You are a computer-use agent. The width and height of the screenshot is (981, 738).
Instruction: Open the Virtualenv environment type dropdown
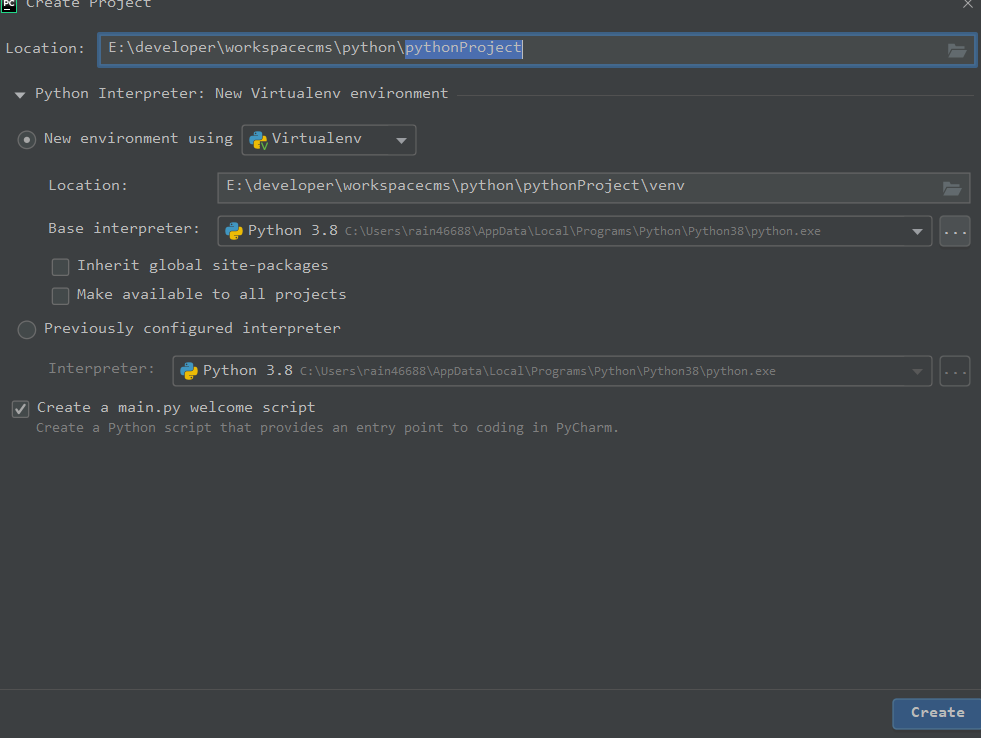(401, 140)
